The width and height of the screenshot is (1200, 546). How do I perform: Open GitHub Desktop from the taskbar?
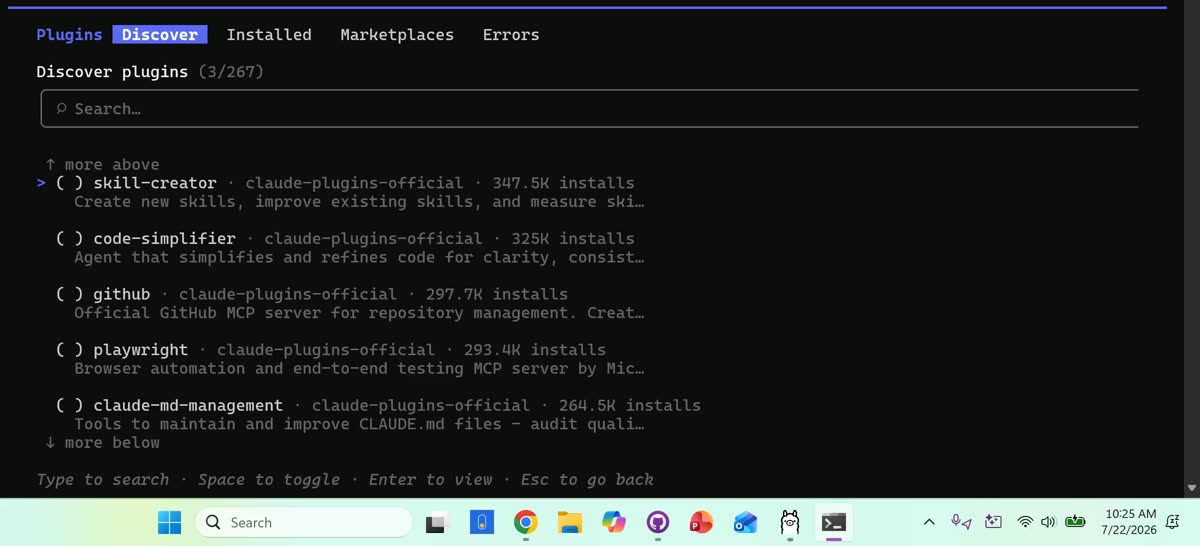[657, 522]
